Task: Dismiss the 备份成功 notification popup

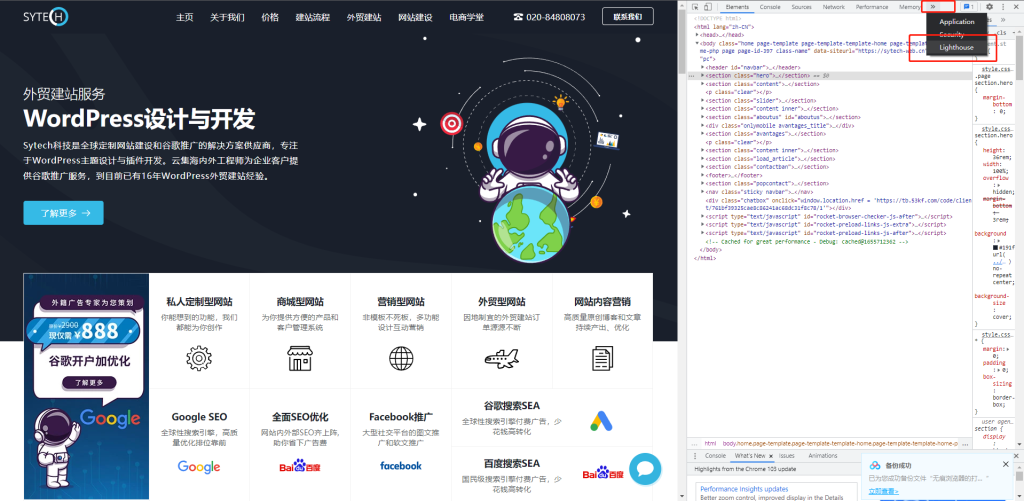Action: tap(1006, 464)
